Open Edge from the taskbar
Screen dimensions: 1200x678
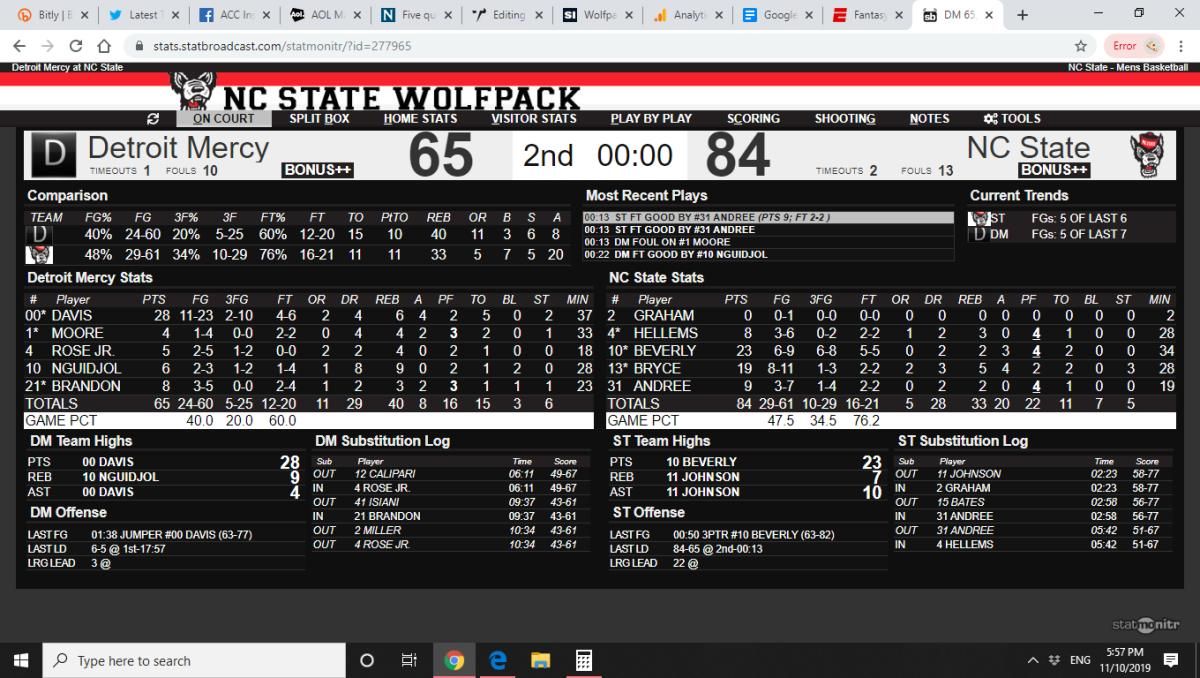tap(497, 660)
